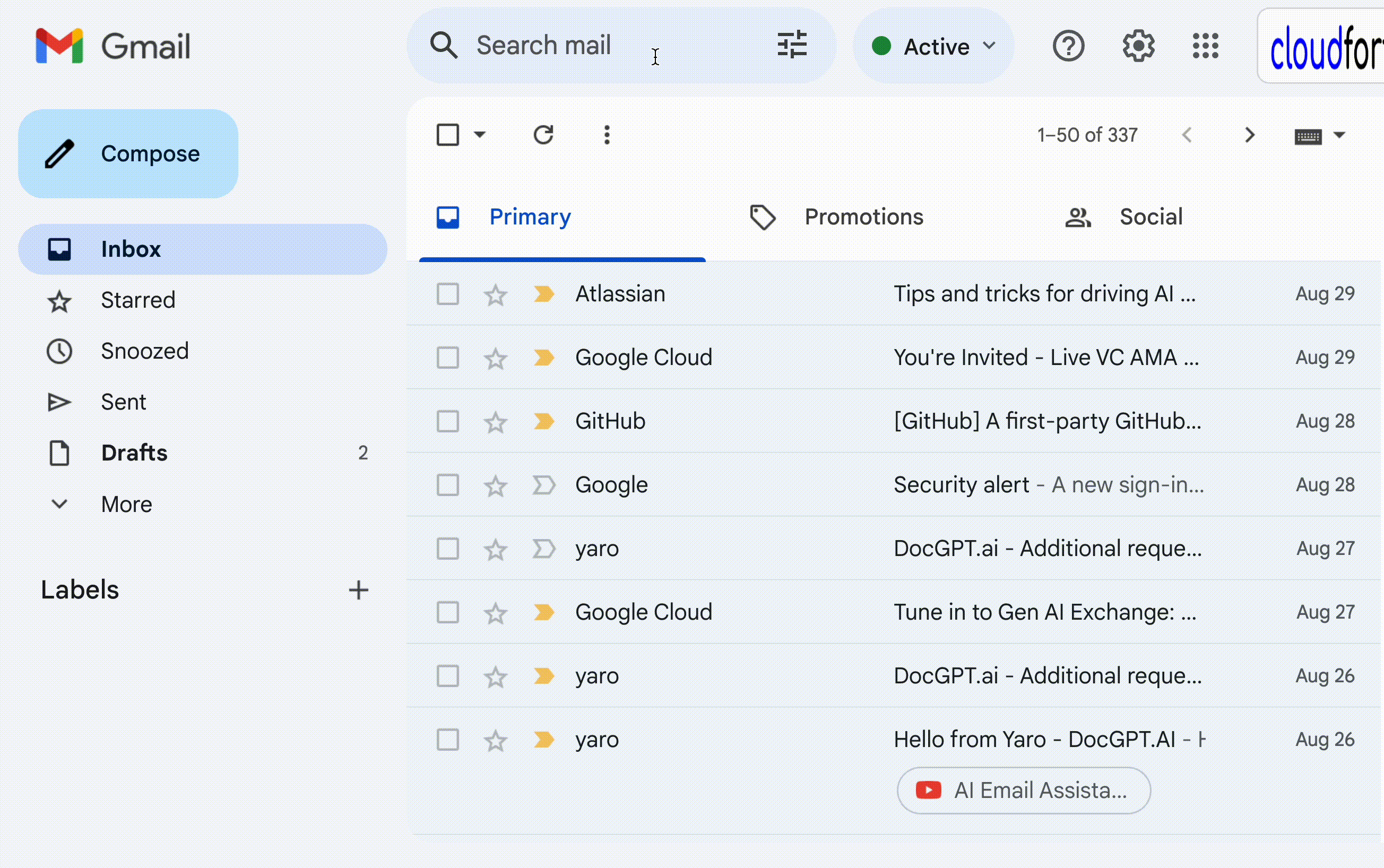Open the Inbox folder

203,249
